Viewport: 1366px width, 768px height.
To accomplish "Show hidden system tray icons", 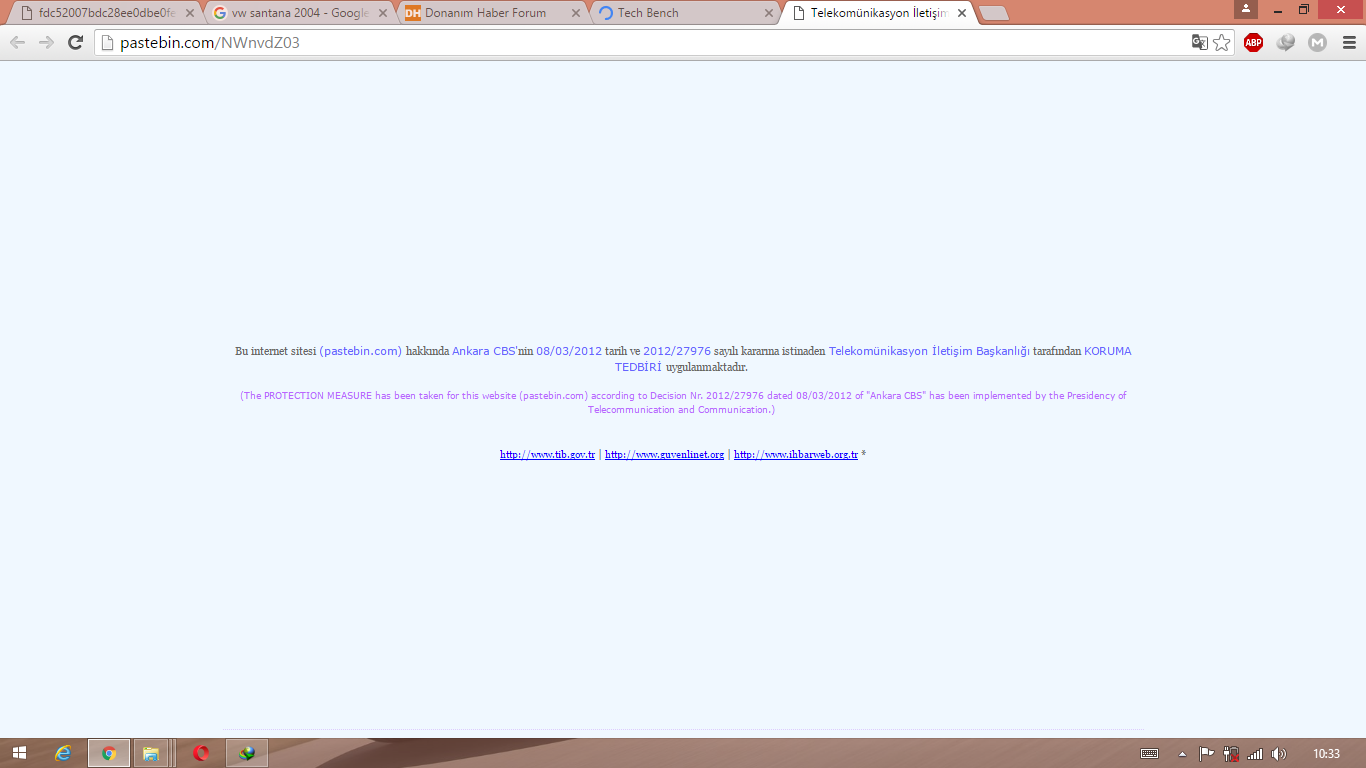I will pos(1182,754).
